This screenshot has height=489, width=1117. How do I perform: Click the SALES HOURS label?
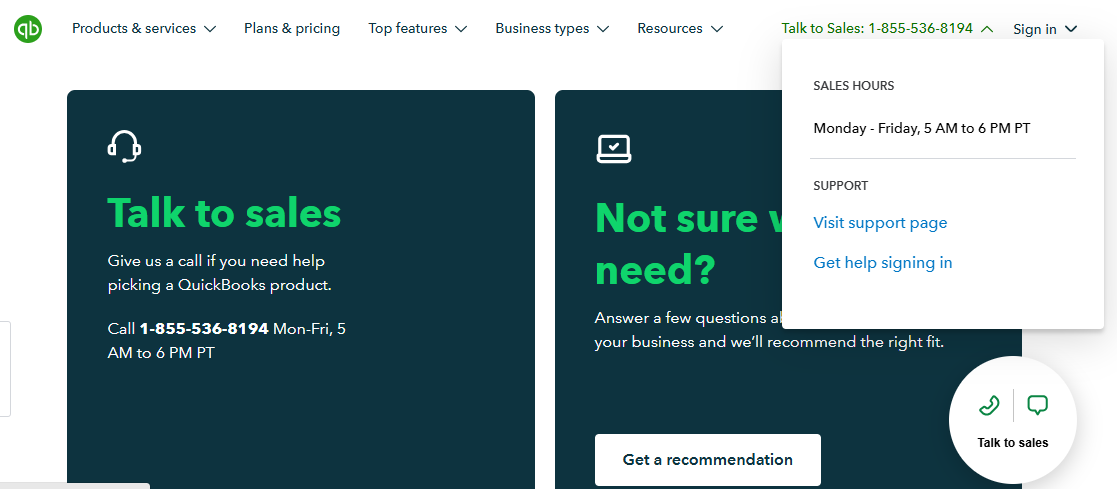(x=853, y=86)
